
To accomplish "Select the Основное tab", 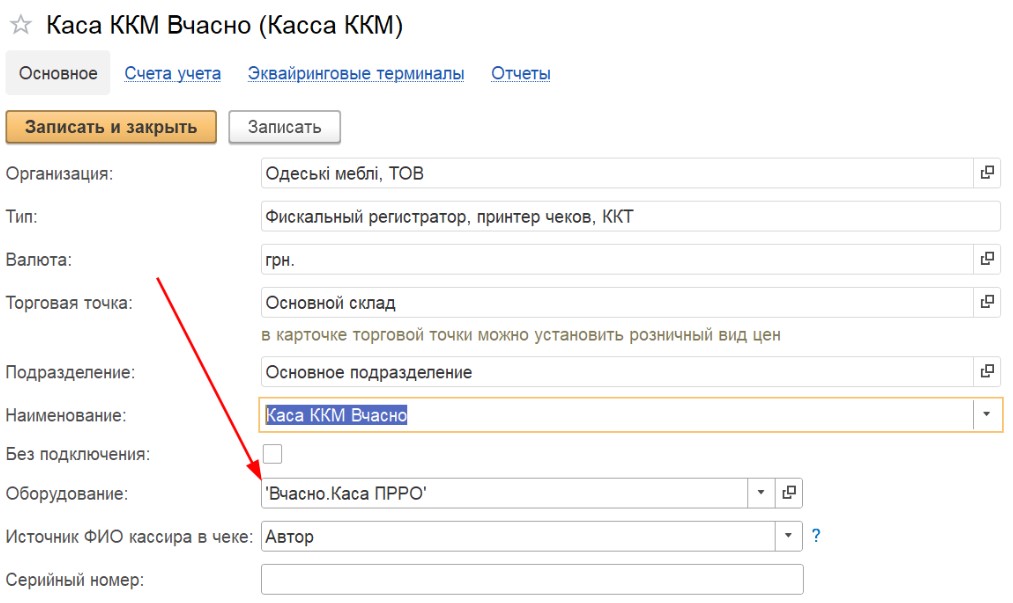I will 58,73.
